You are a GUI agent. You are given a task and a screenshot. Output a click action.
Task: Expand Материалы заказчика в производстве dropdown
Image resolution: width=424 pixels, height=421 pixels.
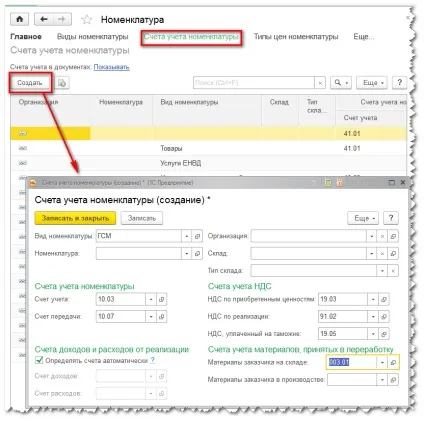pyautogui.click(x=382, y=380)
